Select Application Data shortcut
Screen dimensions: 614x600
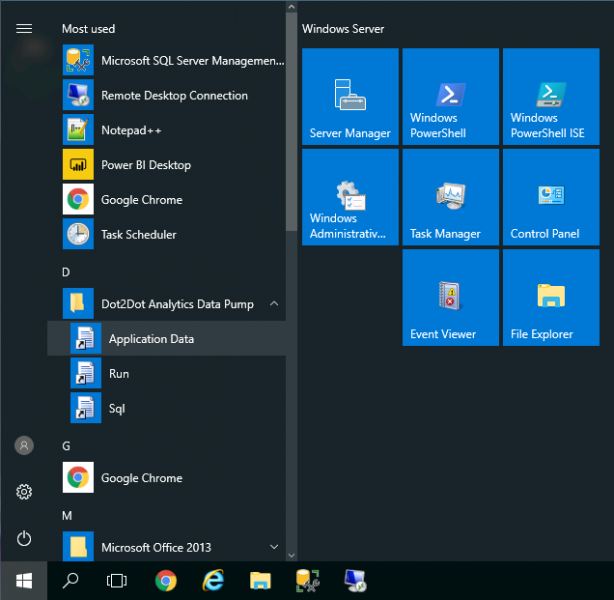pyautogui.click(x=151, y=339)
